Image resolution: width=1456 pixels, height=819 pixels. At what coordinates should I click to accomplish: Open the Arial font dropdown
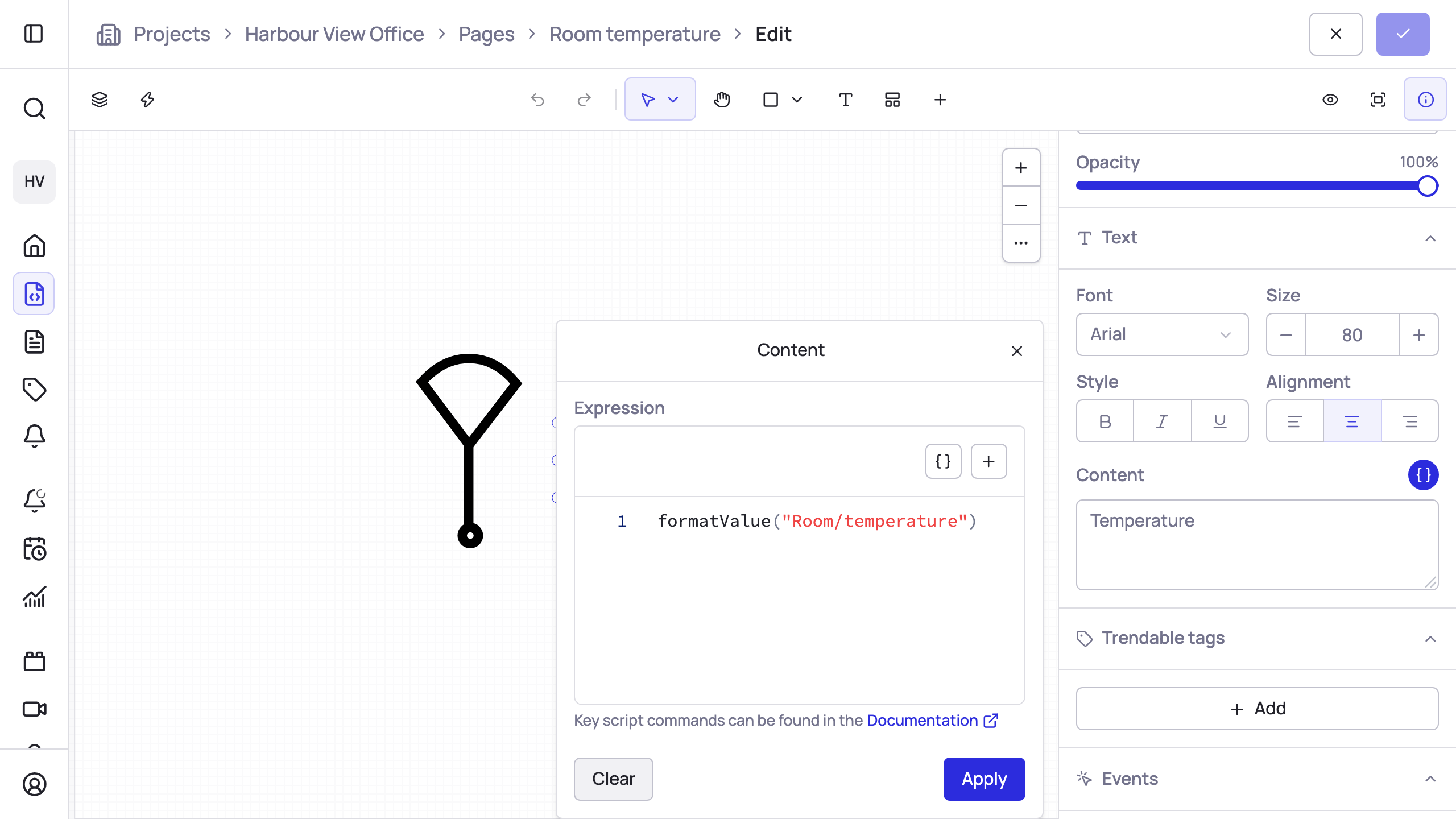pyautogui.click(x=1162, y=334)
